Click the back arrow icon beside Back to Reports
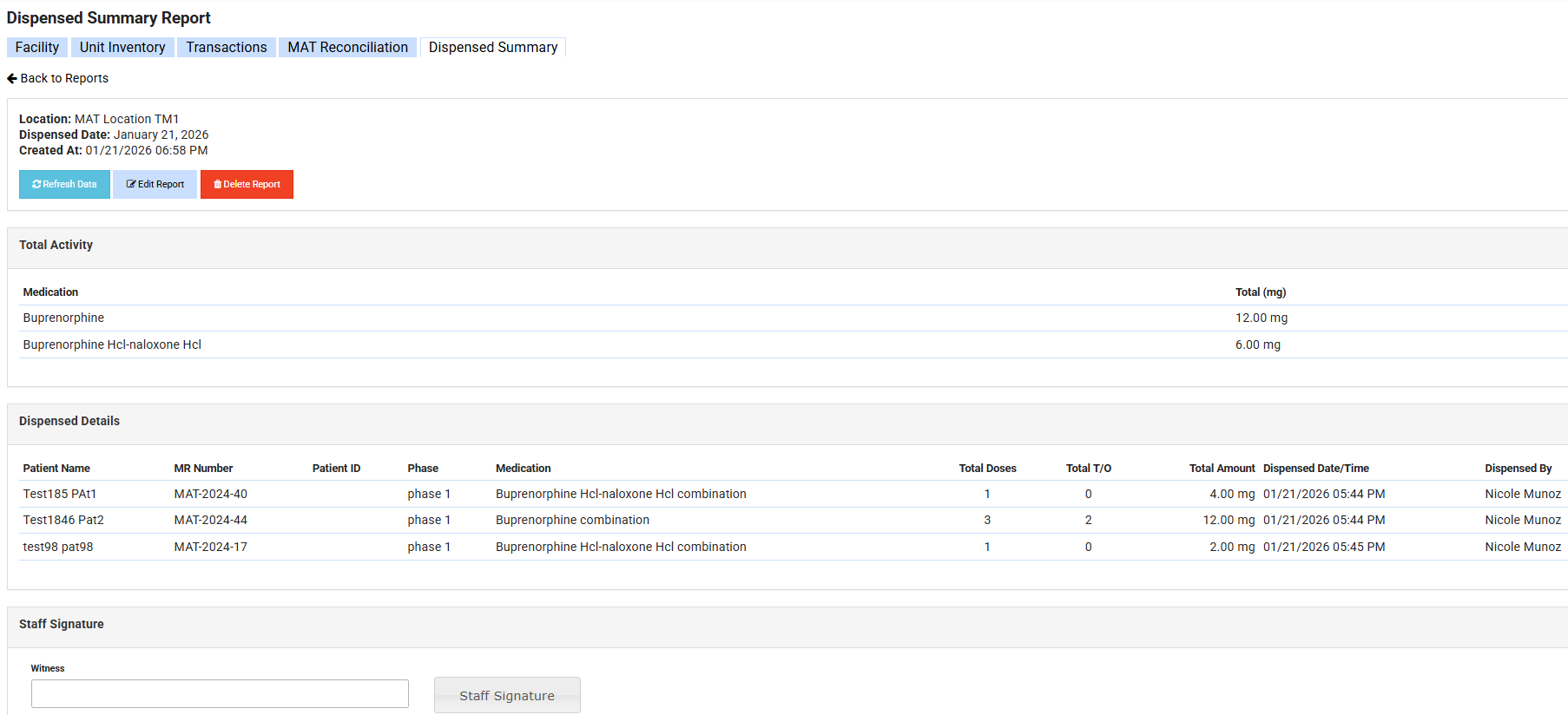The height and width of the screenshot is (715, 1568). (12, 78)
